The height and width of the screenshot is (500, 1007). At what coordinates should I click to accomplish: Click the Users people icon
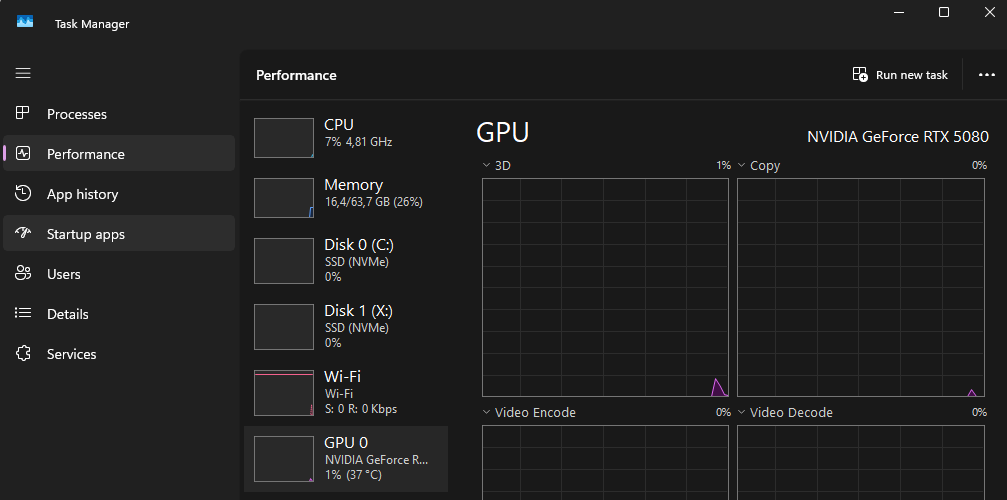[x=23, y=273]
